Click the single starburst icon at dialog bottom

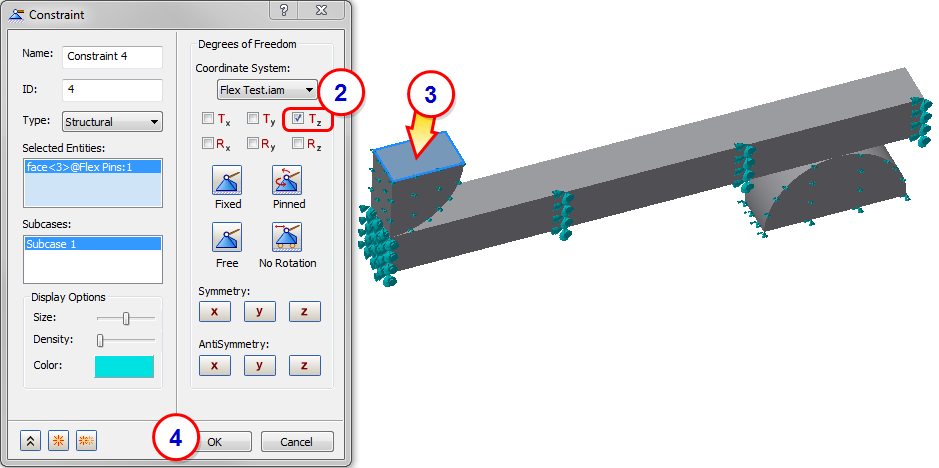(x=59, y=441)
